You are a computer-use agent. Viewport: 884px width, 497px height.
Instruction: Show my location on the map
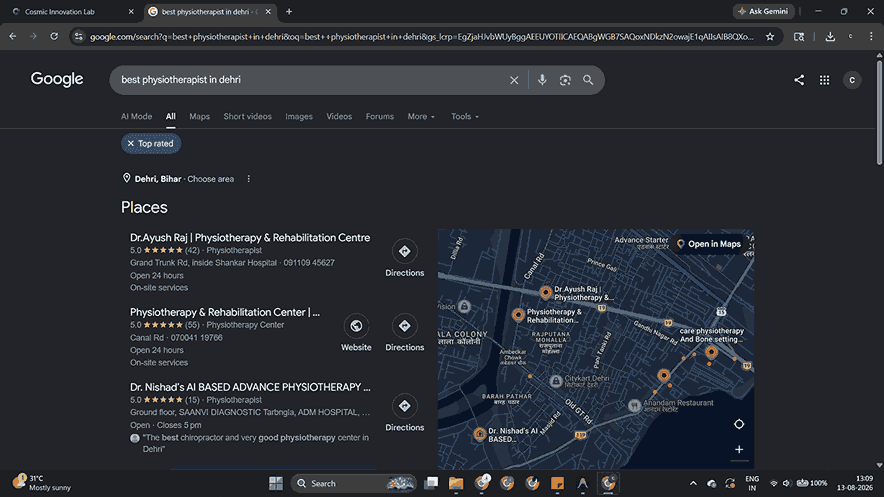pos(739,424)
